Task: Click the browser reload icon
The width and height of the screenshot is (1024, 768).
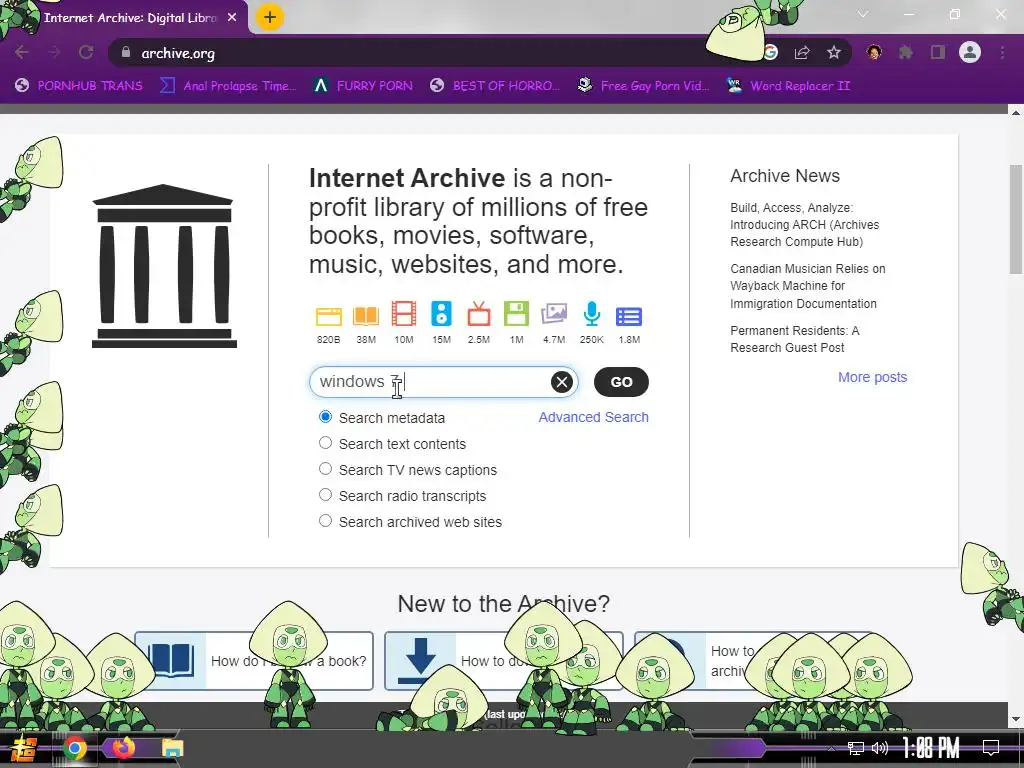Action: click(x=86, y=53)
